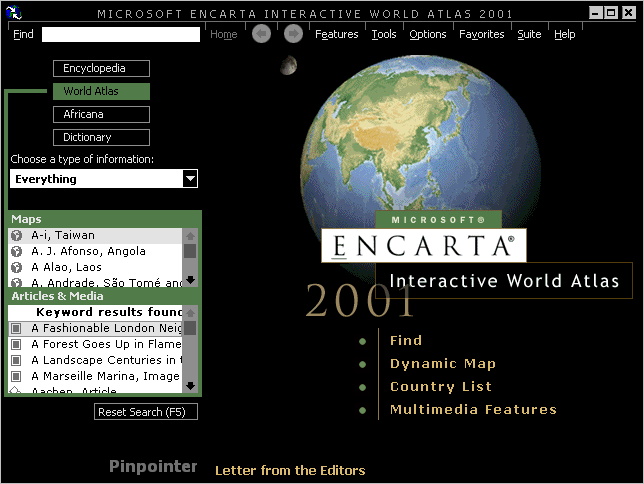644x484 pixels.
Task: Open the Favorites menu
Action: (481, 34)
